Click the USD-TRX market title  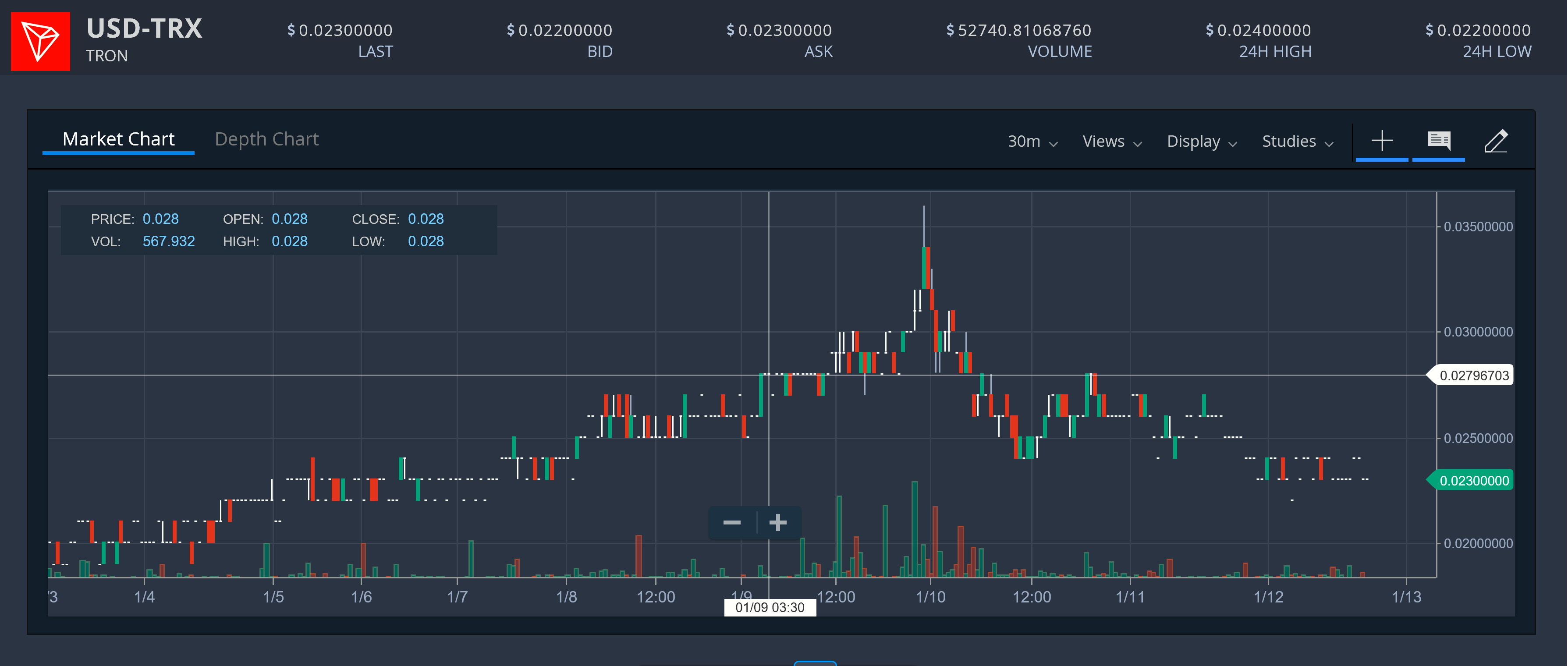[144, 28]
